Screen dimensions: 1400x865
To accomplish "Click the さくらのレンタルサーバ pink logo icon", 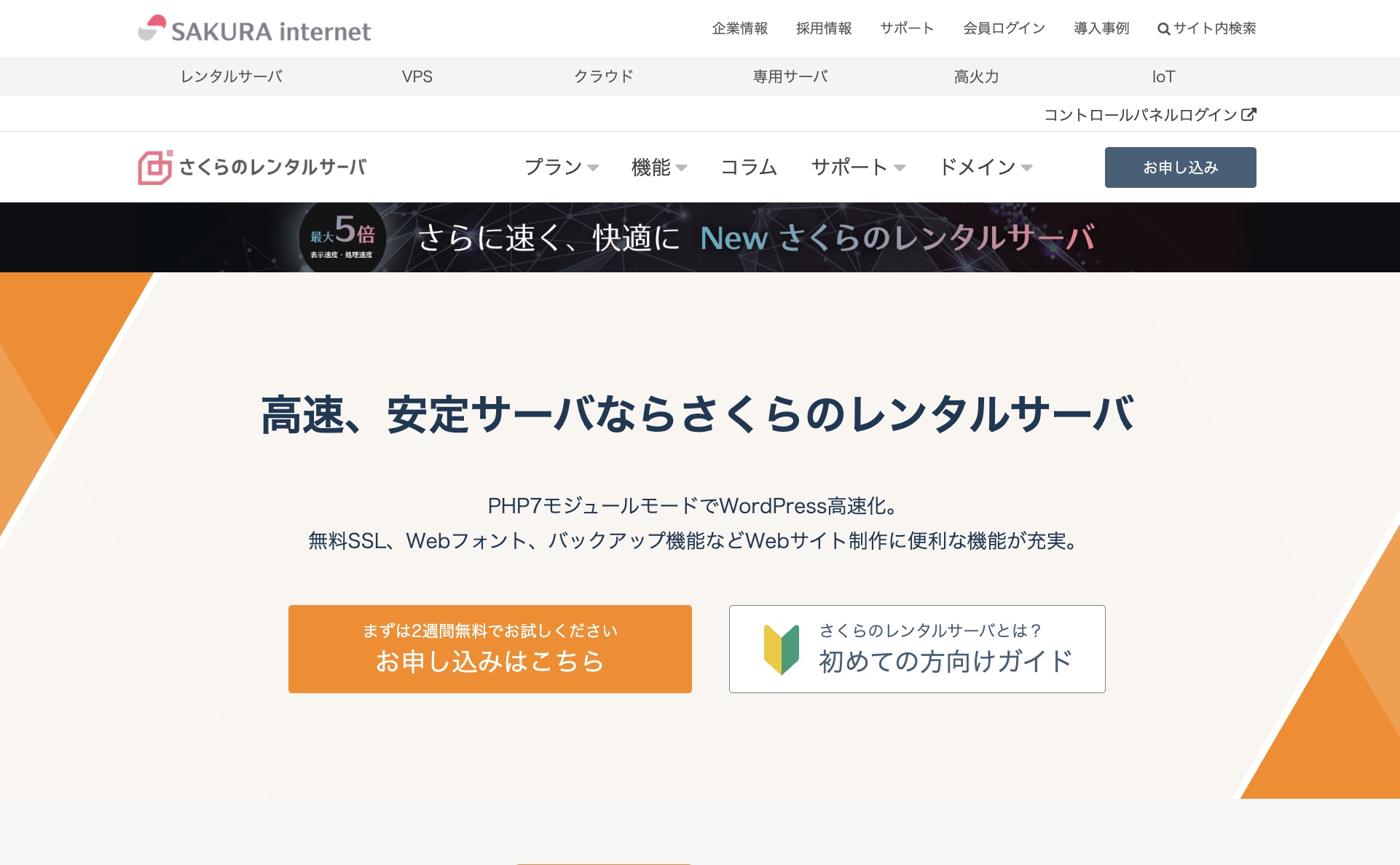I will (x=155, y=167).
